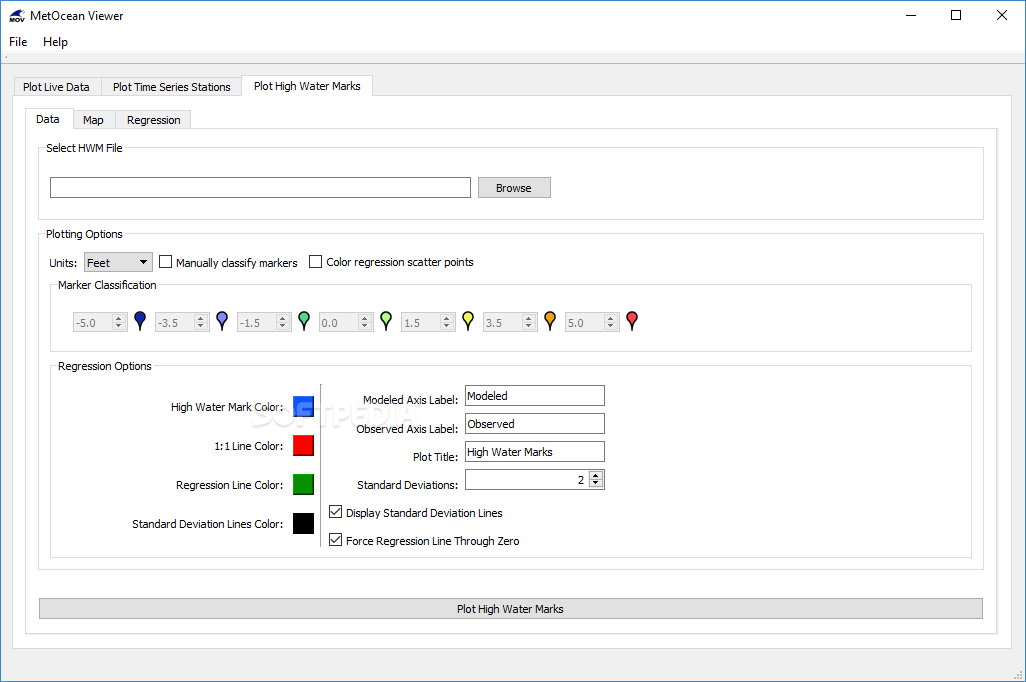Image resolution: width=1026 pixels, height=682 pixels.
Task: Click the light green 0.0 marker pin
Action: pyautogui.click(x=386, y=321)
